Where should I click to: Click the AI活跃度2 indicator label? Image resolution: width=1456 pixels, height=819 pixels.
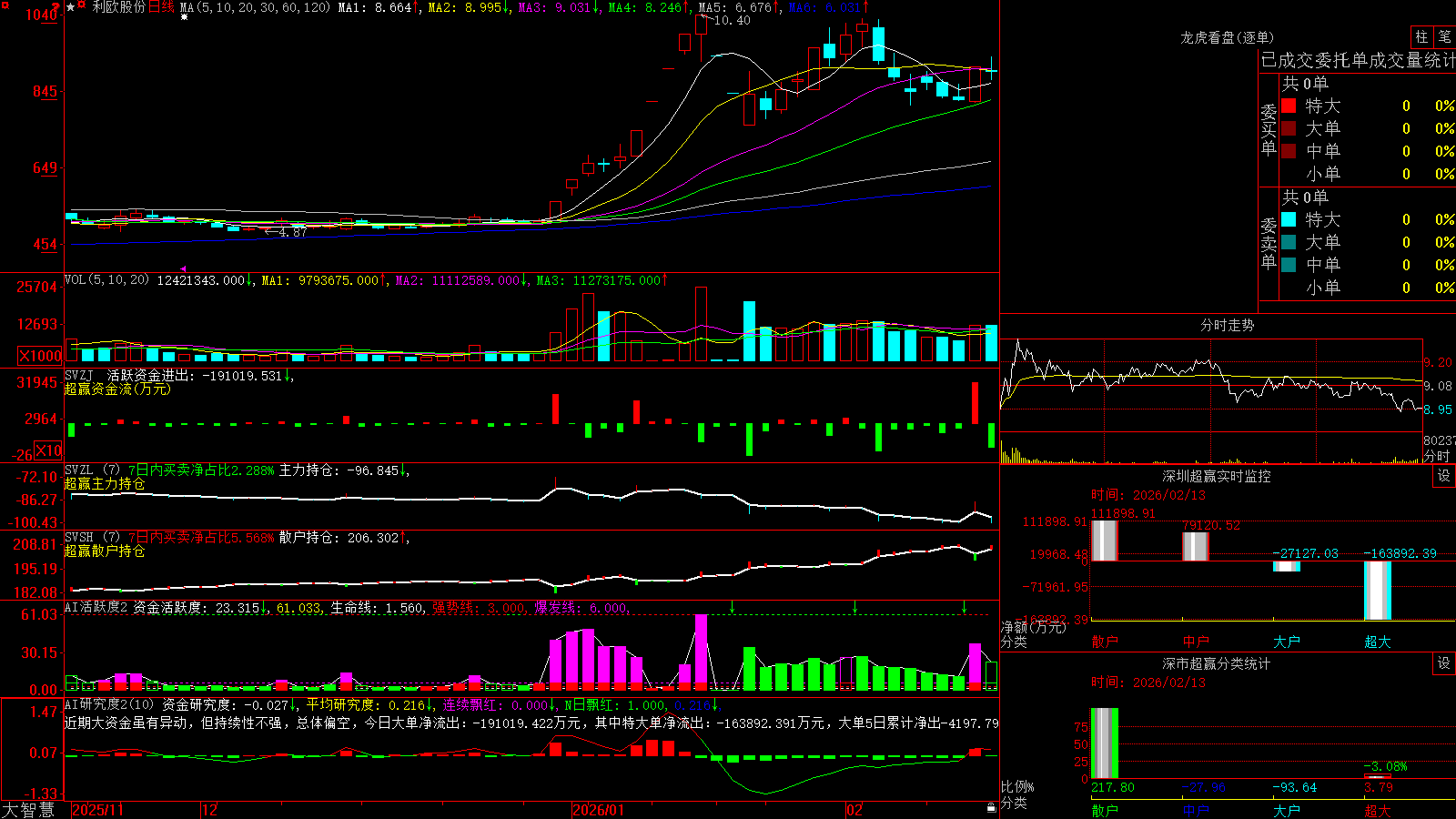96,607
